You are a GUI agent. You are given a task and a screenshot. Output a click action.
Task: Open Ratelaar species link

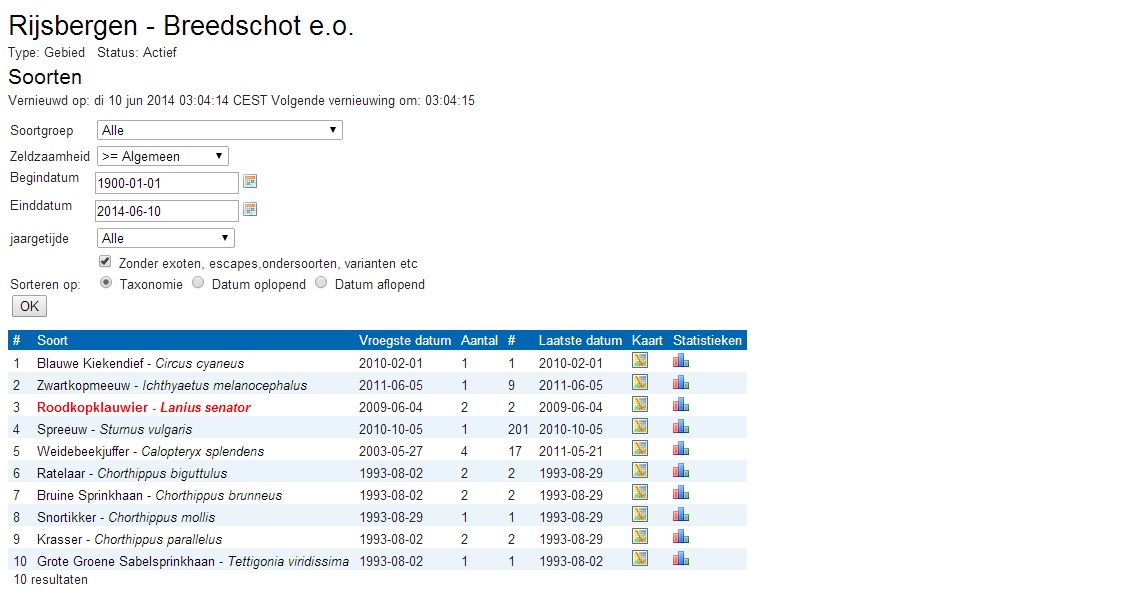click(132, 474)
